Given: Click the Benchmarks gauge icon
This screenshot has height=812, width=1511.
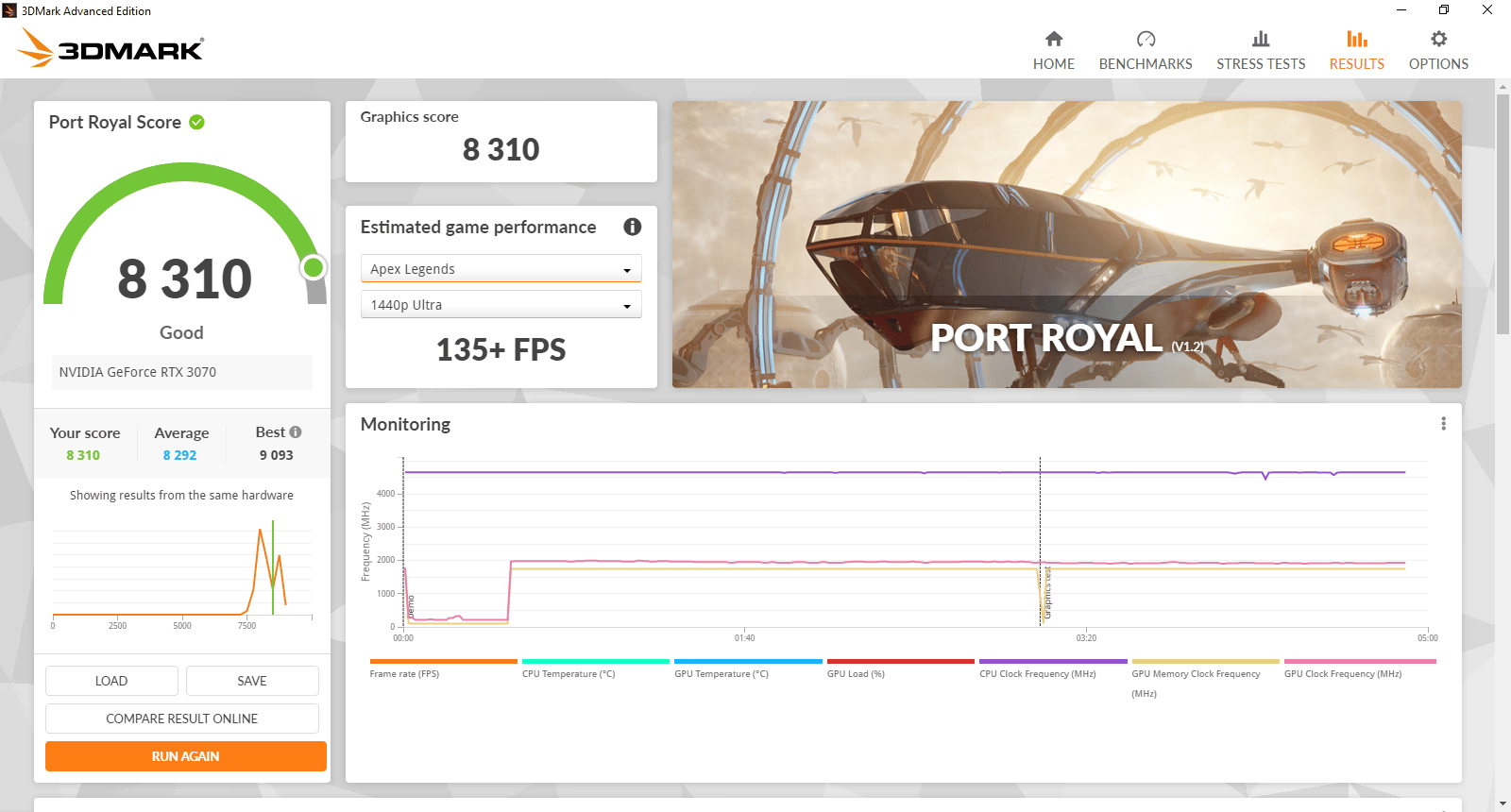Looking at the screenshot, I should [x=1146, y=39].
